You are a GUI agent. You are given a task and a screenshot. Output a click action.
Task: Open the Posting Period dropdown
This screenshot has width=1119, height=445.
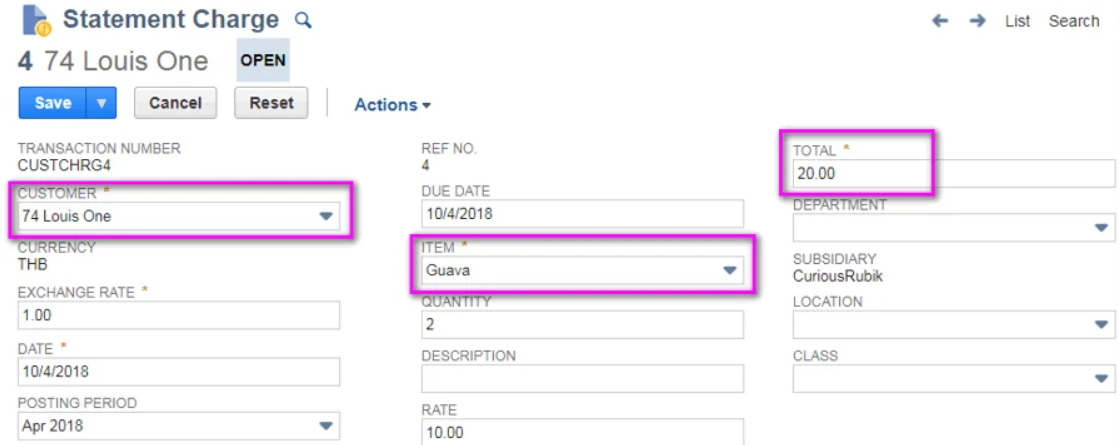(x=326, y=426)
